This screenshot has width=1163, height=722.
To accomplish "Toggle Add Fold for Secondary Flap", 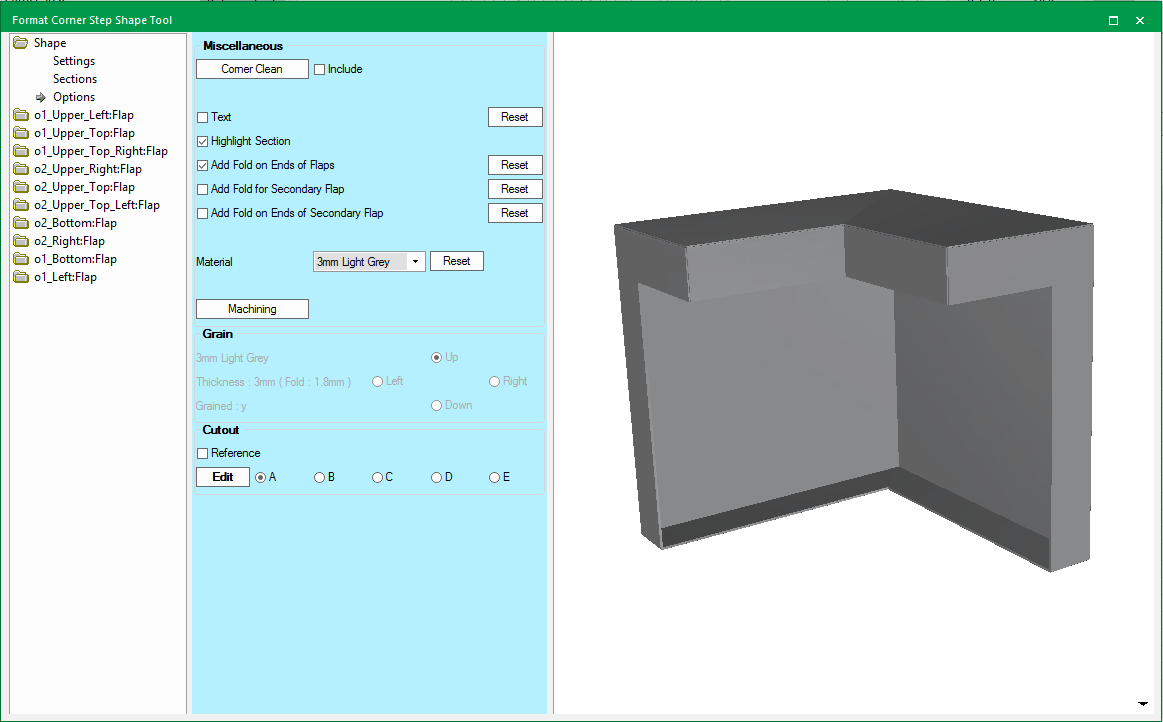I will tap(203, 190).
